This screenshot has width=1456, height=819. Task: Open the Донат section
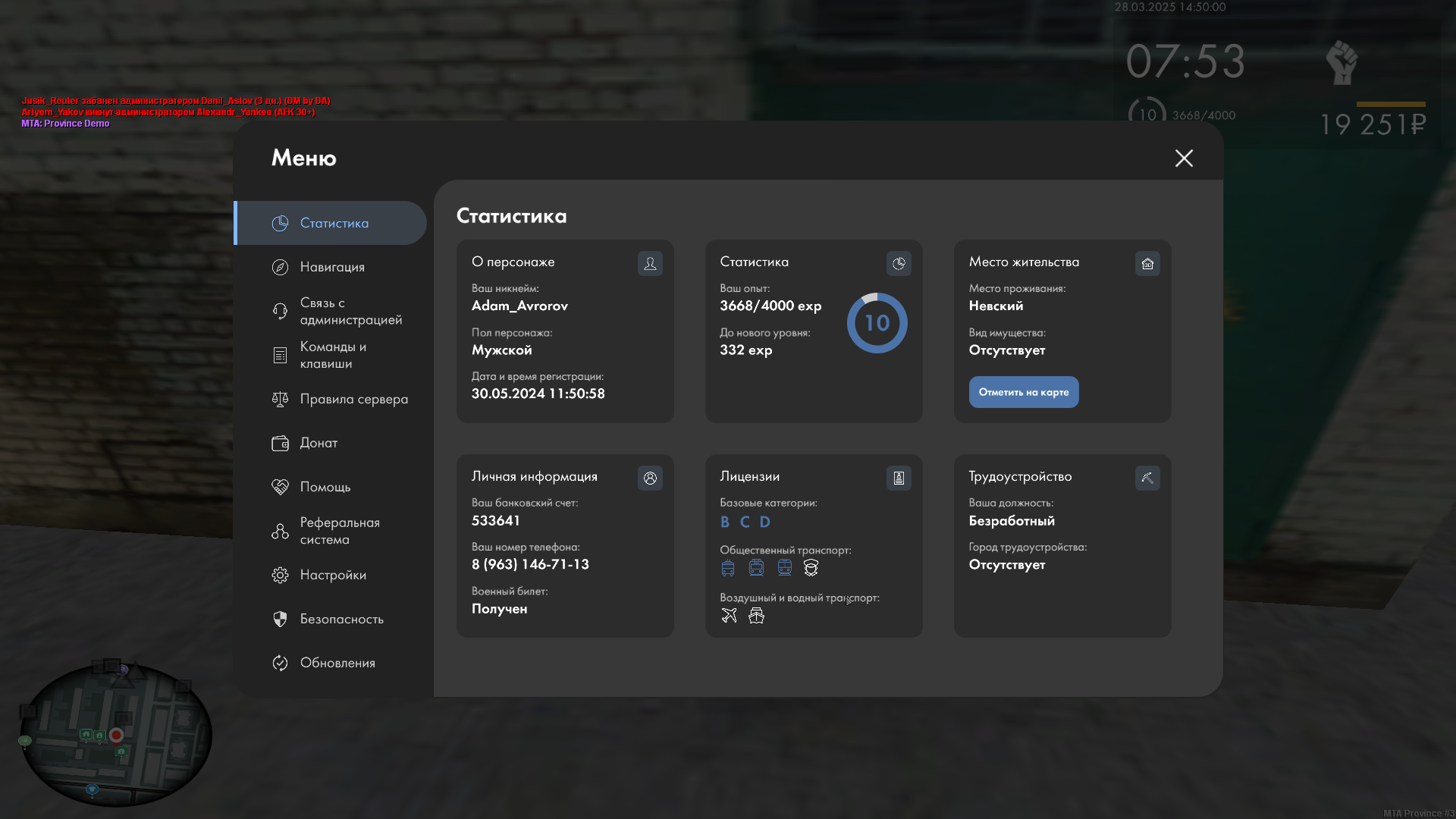coord(318,443)
